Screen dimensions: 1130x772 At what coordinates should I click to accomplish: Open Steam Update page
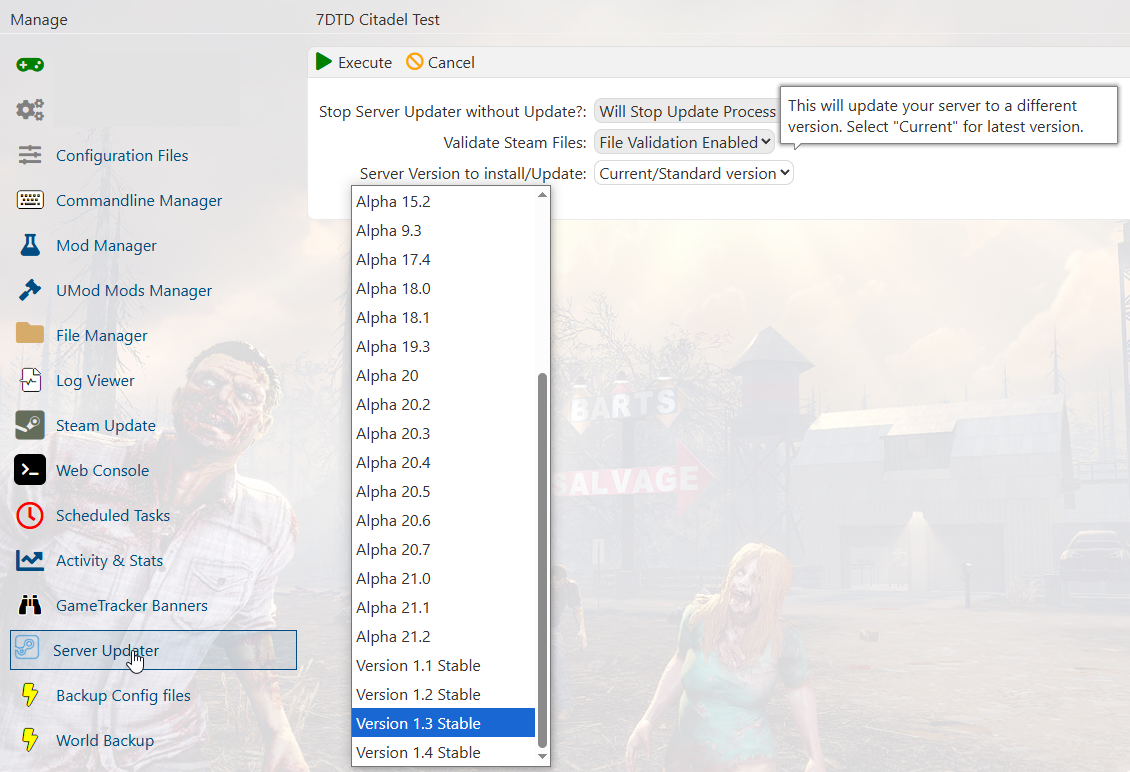tap(106, 425)
